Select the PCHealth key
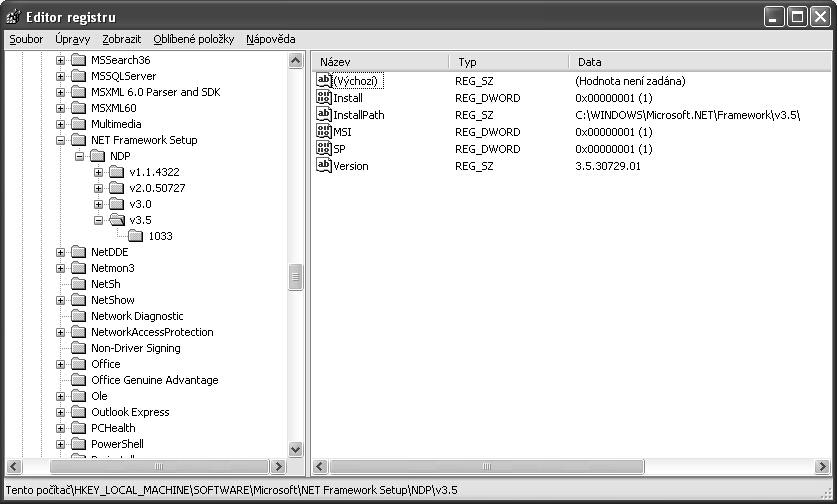This screenshot has width=837, height=504. [x=113, y=428]
